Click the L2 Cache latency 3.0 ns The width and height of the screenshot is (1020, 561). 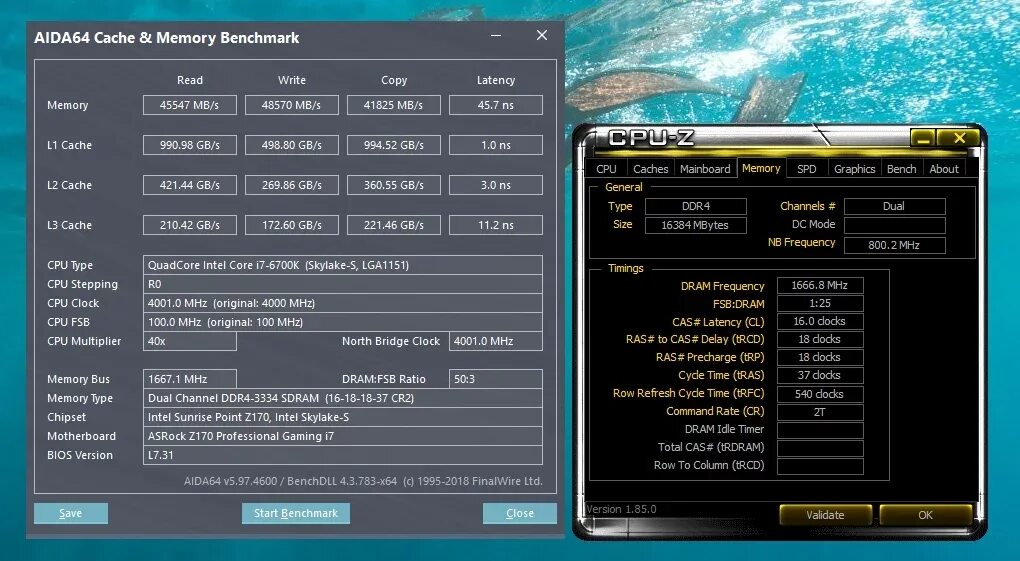(x=496, y=185)
